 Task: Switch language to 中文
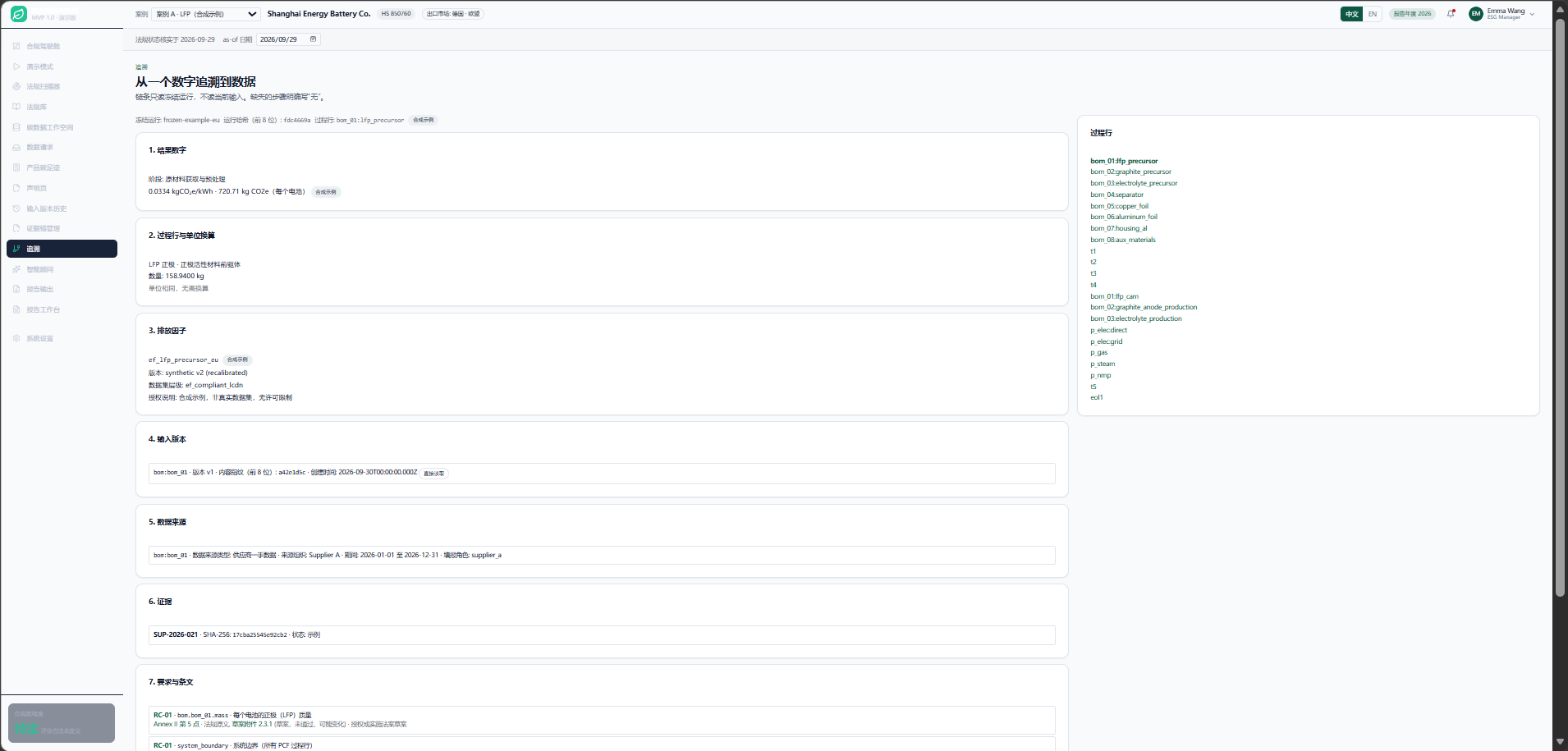[x=1351, y=14]
